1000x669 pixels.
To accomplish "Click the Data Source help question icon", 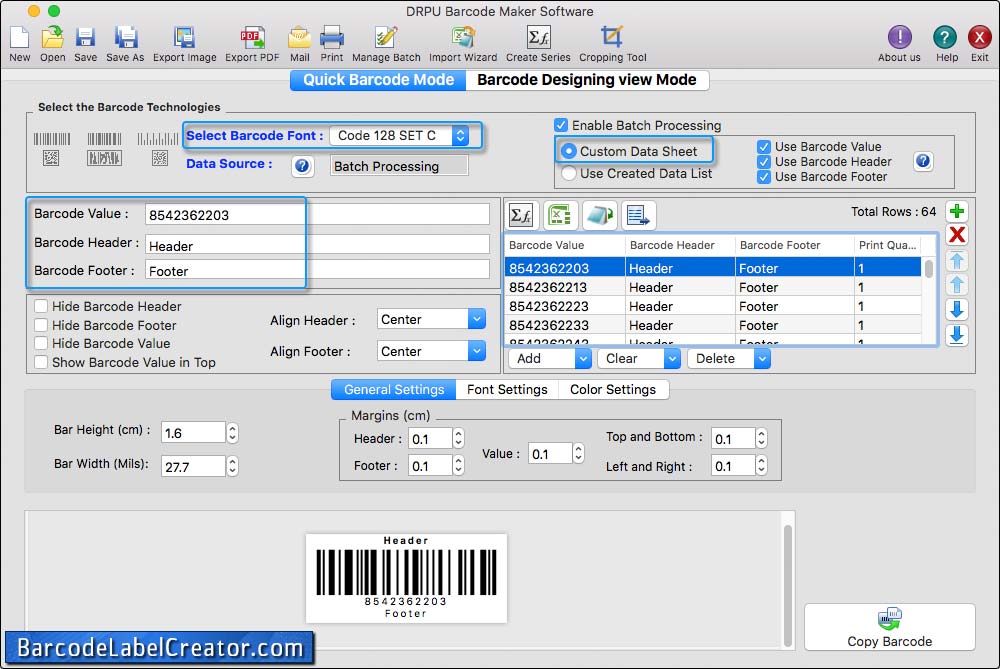I will click(x=302, y=166).
